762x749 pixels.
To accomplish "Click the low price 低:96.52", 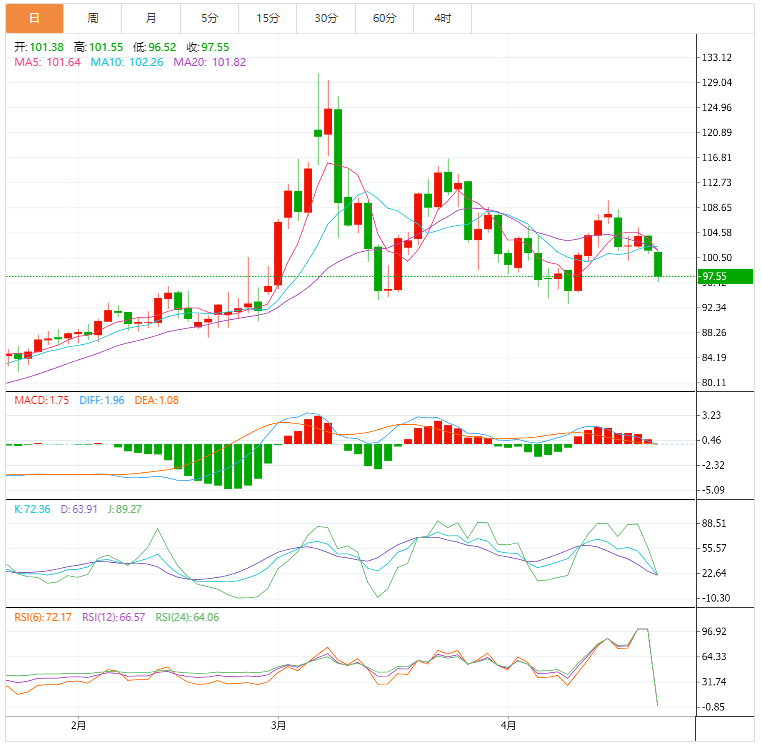I will (155, 47).
